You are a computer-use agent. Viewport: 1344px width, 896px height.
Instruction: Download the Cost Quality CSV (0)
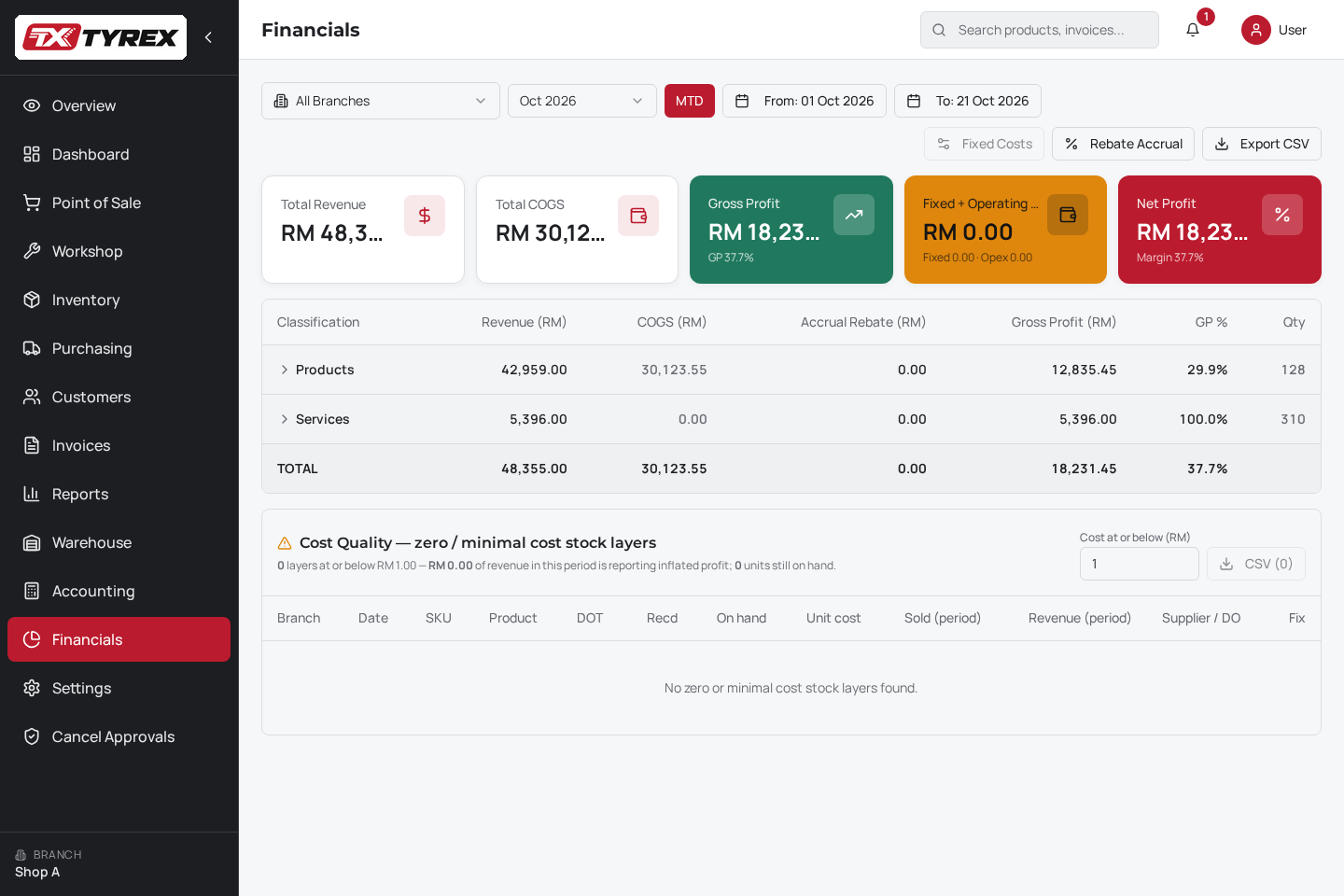pos(1256,564)
